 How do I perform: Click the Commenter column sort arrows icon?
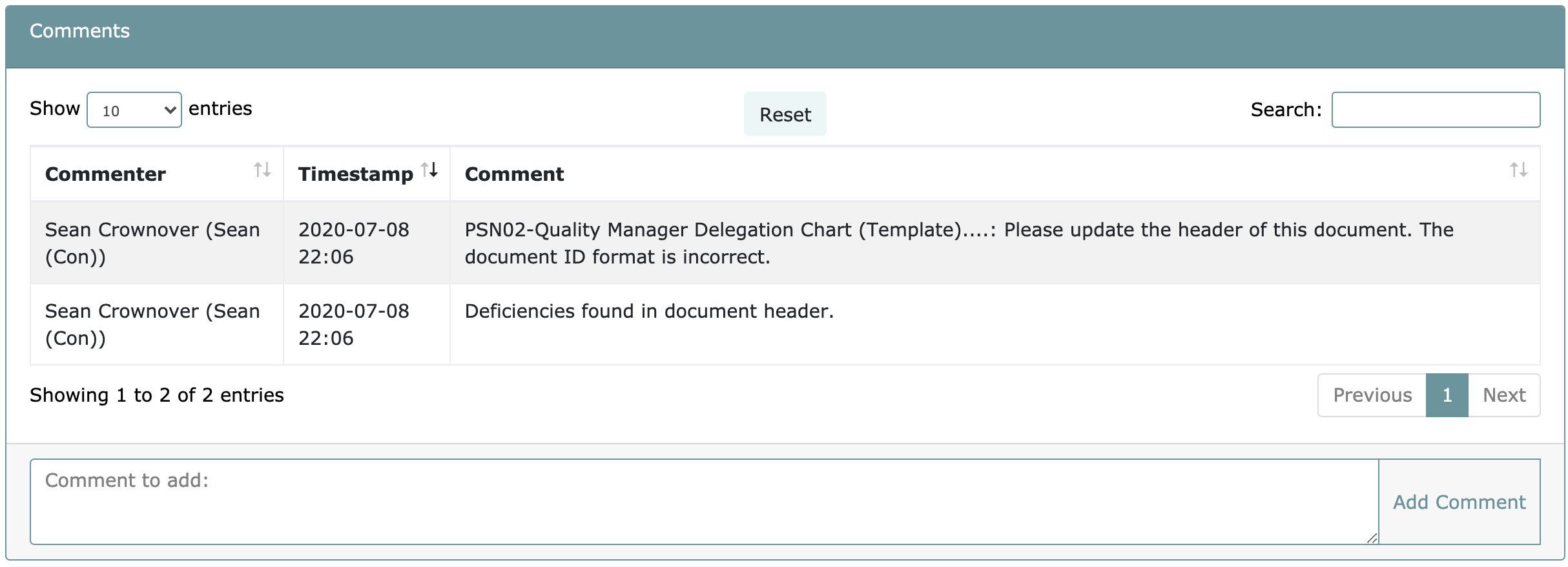(262, 170)
